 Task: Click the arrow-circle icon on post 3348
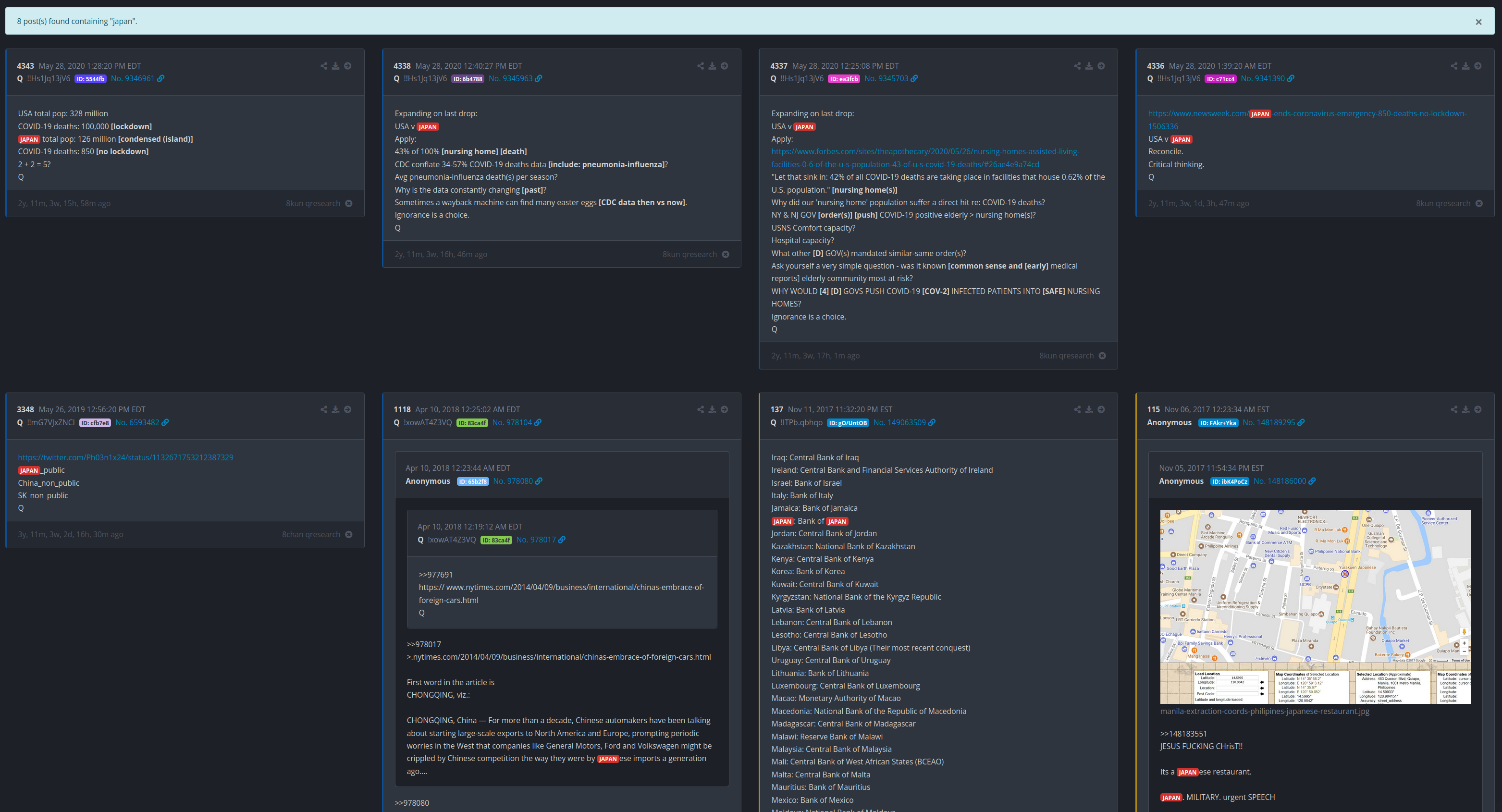click(x=347, y=410)
